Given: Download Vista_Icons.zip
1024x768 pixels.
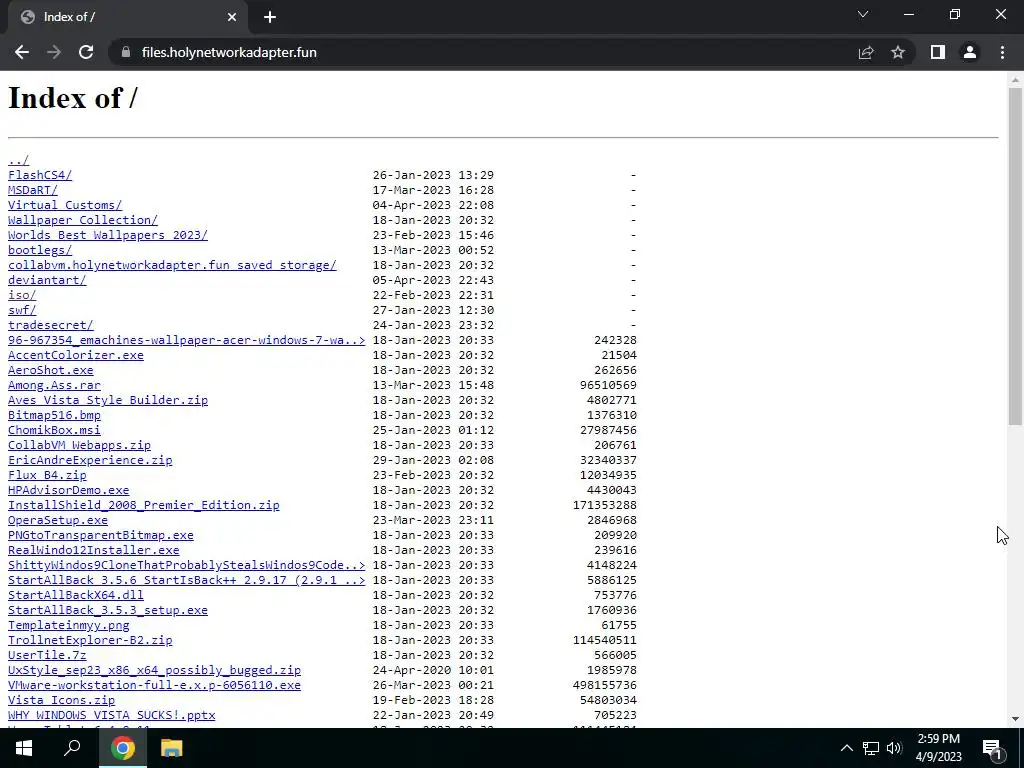Looking at the screenshot, I should click(x=61, y=701).
